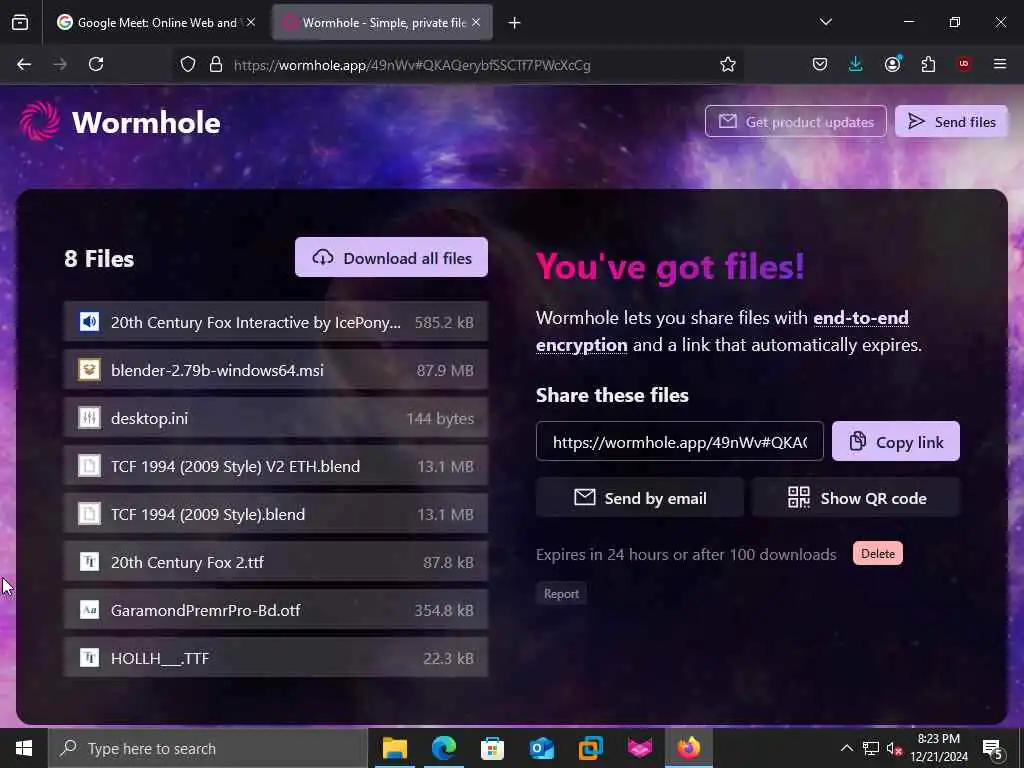The image size is (1024, 768).
Task: Click the 87.9 MB size value
Action: click(x=445, y=370)
